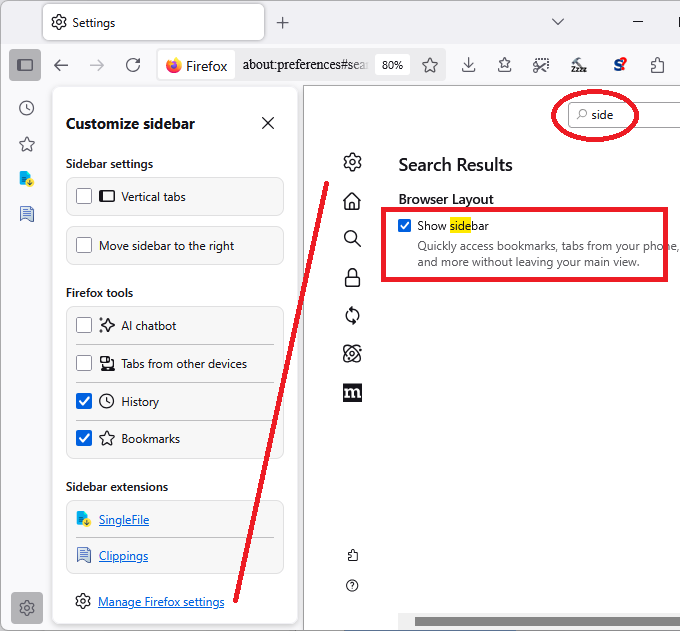The height and width of the screenshot is (631, 680).
Task: Go back with the back arrow
Action: (61, 65)
